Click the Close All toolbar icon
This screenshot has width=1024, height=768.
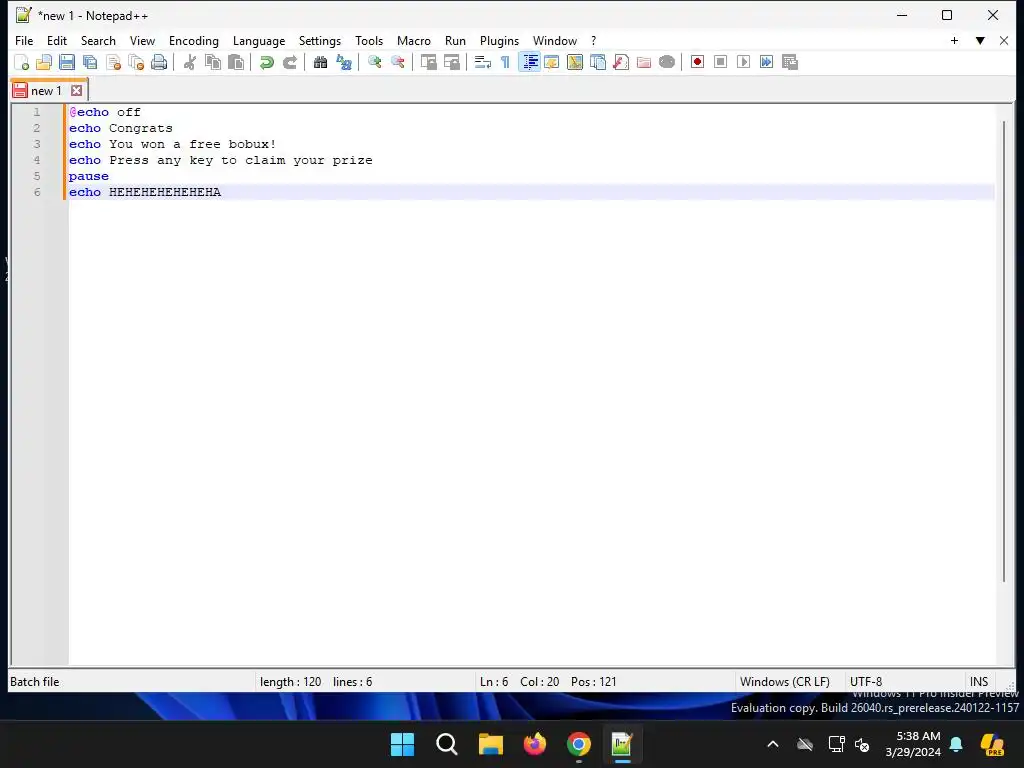tap(136, 63)
